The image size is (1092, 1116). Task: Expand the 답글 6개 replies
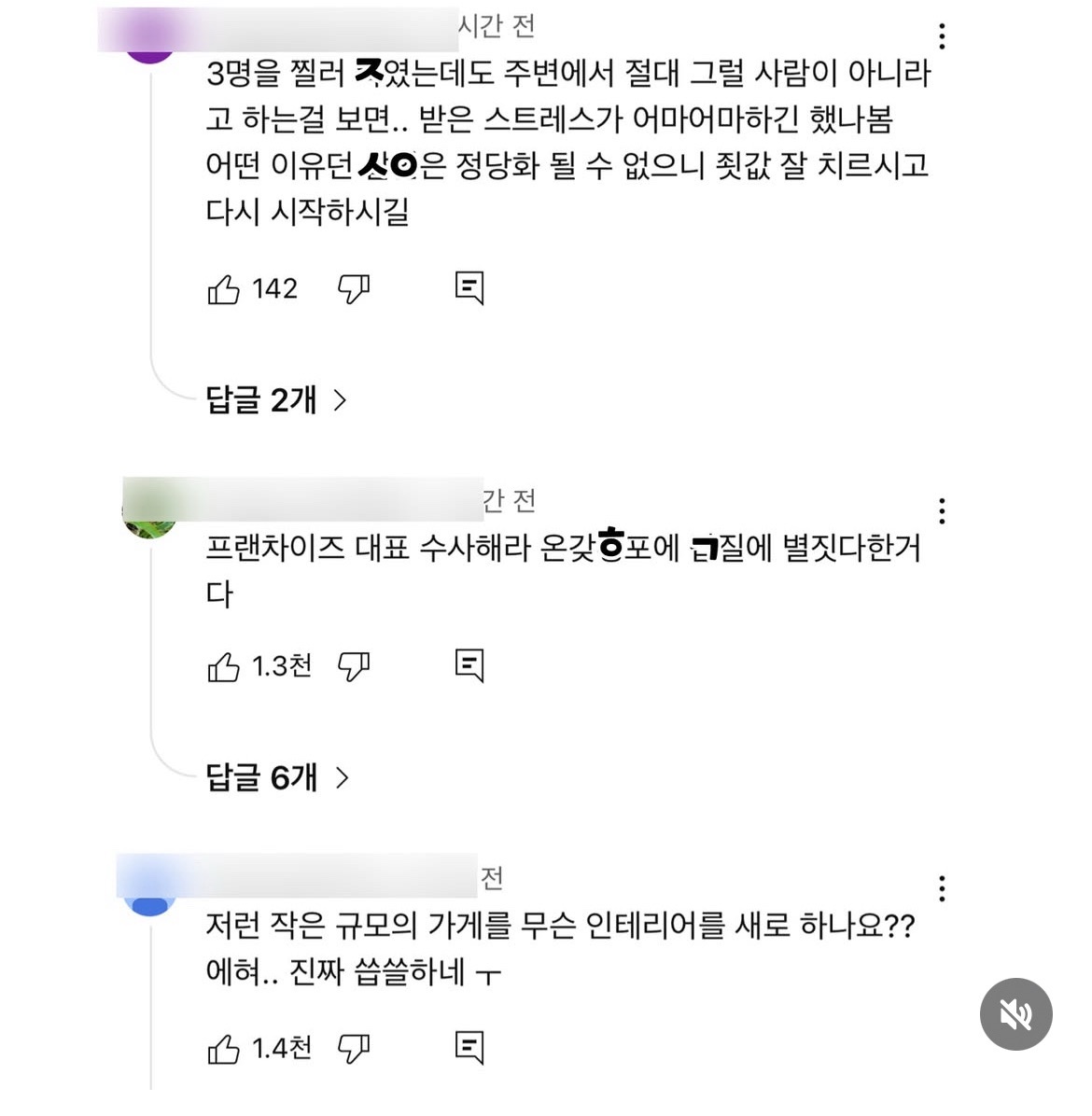(x=276, y=777)
